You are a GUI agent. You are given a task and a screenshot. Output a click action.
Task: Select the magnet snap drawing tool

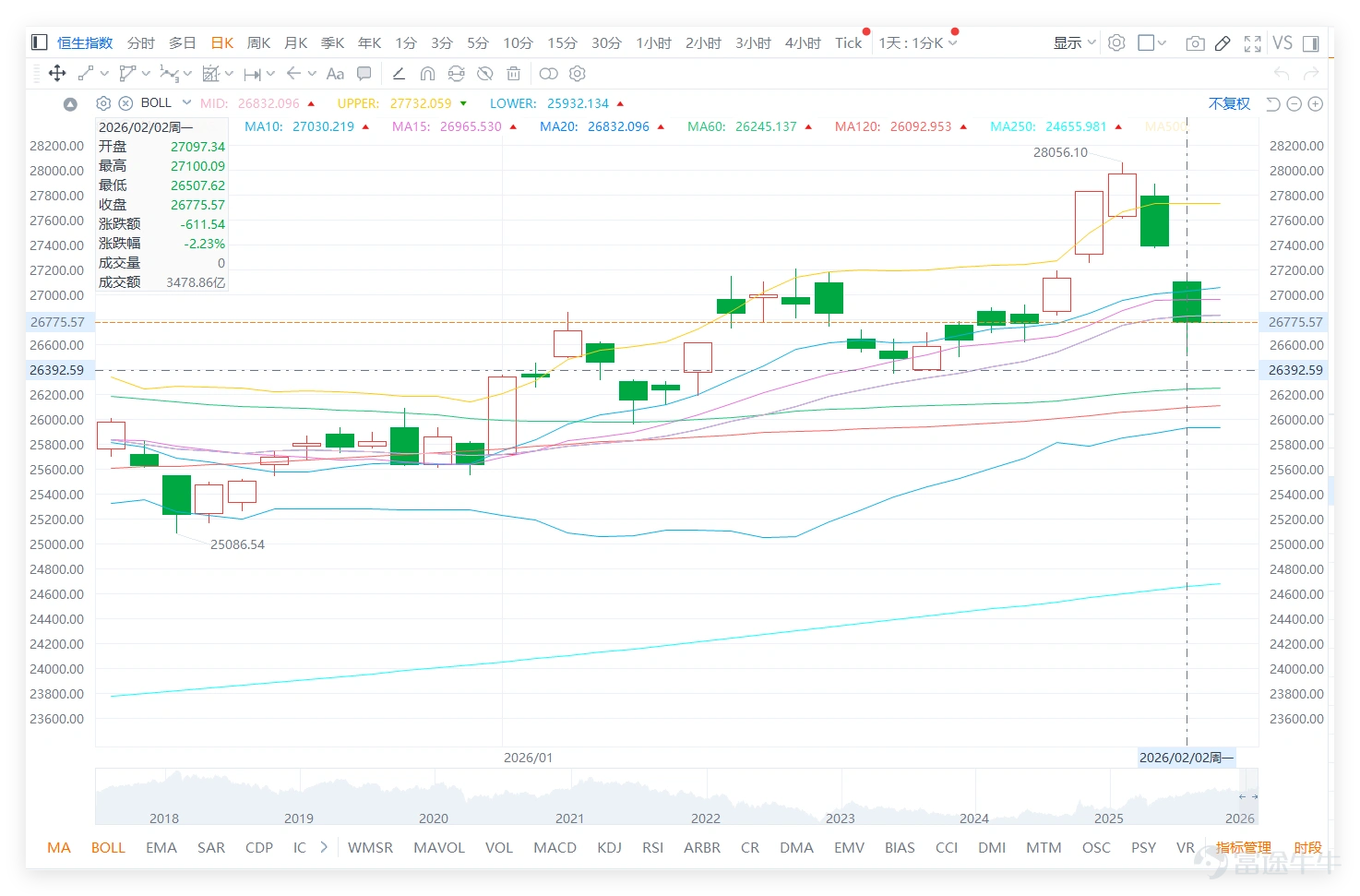(x=427, y=74)
